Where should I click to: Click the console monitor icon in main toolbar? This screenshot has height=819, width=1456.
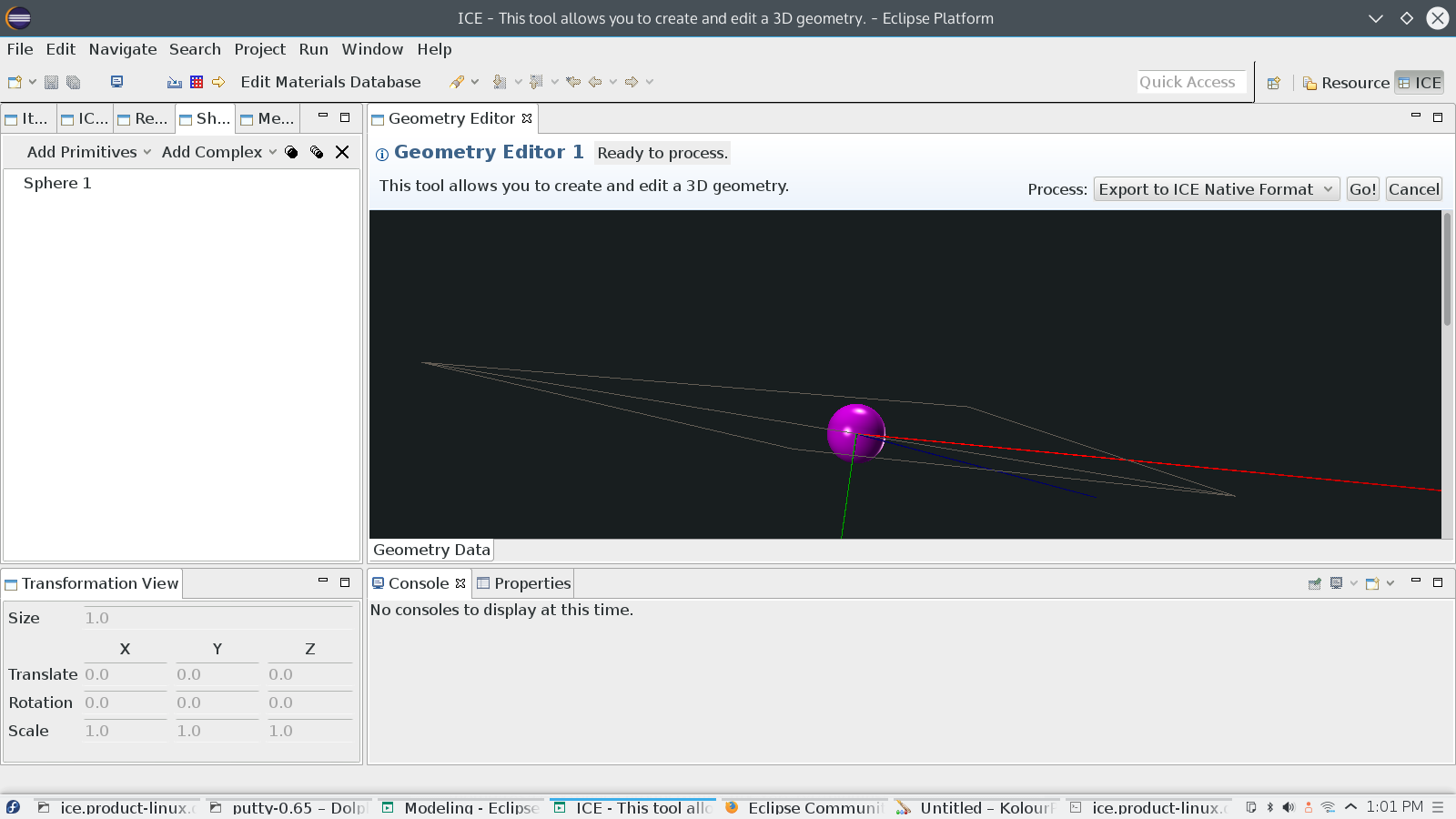(116, 82)
